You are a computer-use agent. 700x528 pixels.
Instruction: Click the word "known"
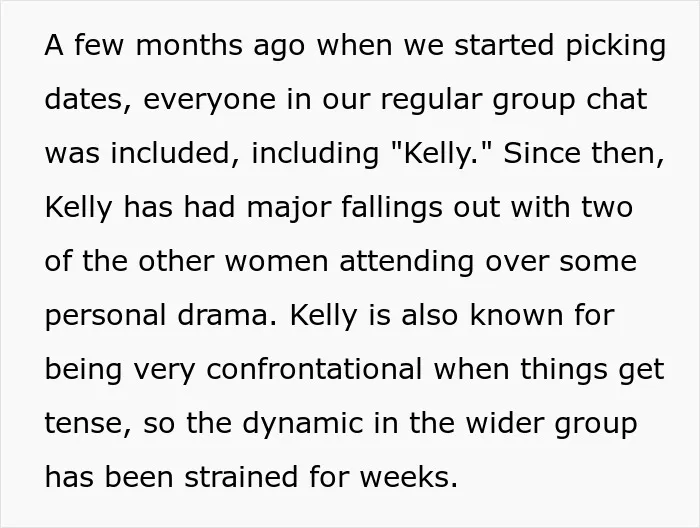[x=516, y=315]
